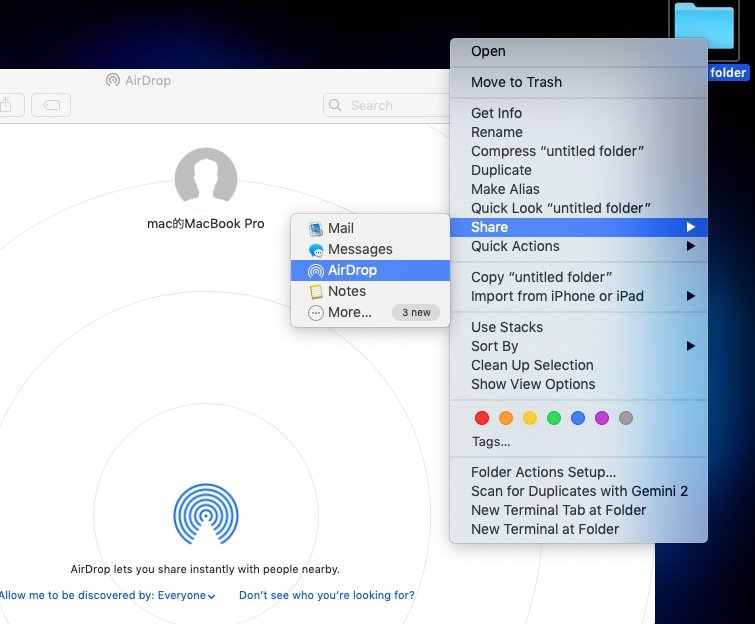Click the Mail icon in Share submenu
This screenshot has width=755, height=624.
[316, 229]
